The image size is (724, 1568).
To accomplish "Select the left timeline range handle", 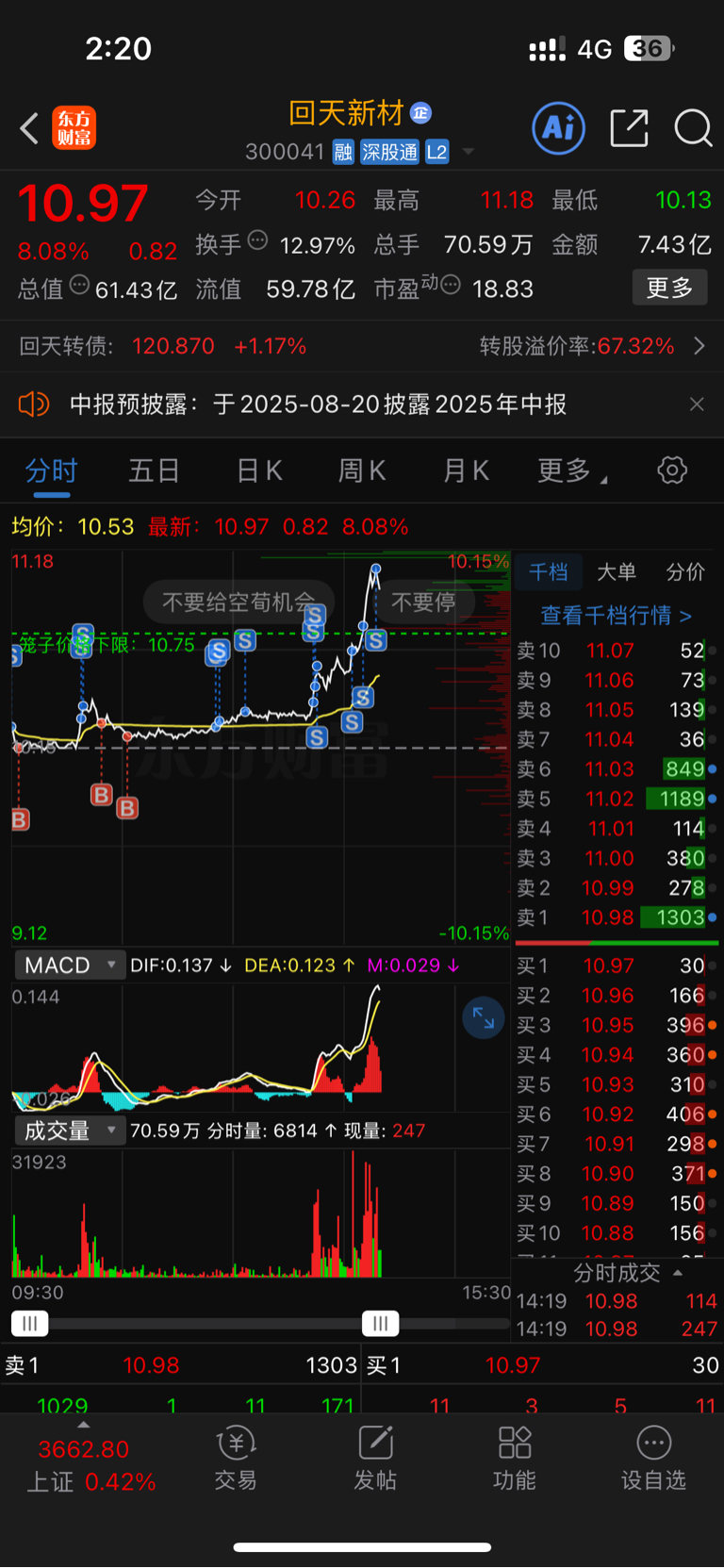I will 29,1324.
